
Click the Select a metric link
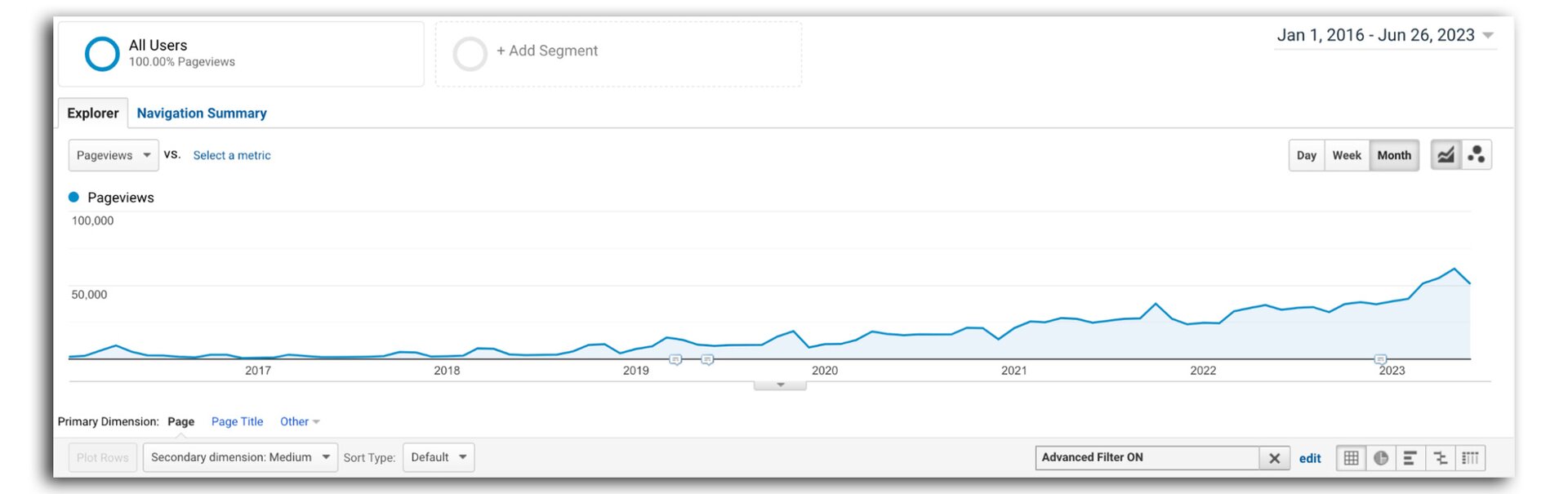(x=232, y=155)
